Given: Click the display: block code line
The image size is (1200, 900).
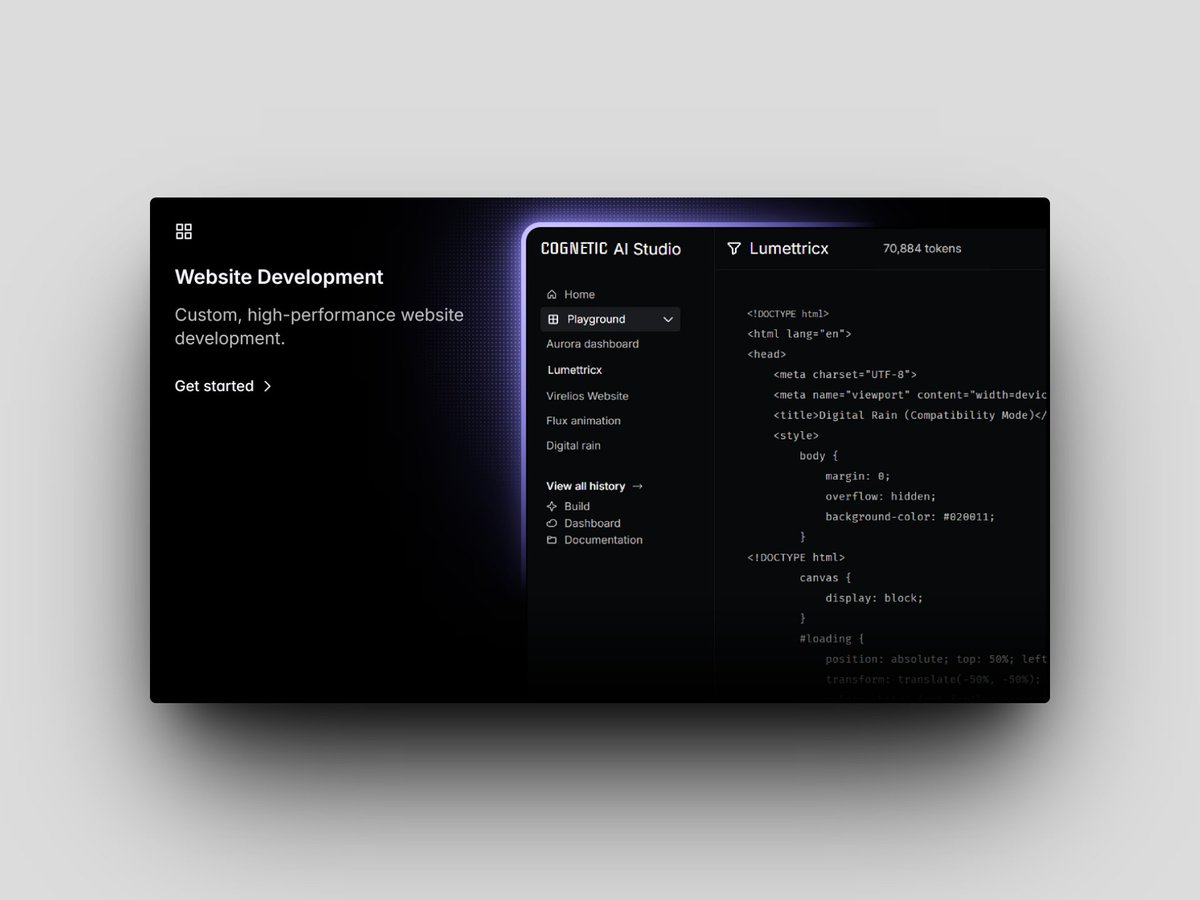Looking at the screenshot, I should 874,598.
